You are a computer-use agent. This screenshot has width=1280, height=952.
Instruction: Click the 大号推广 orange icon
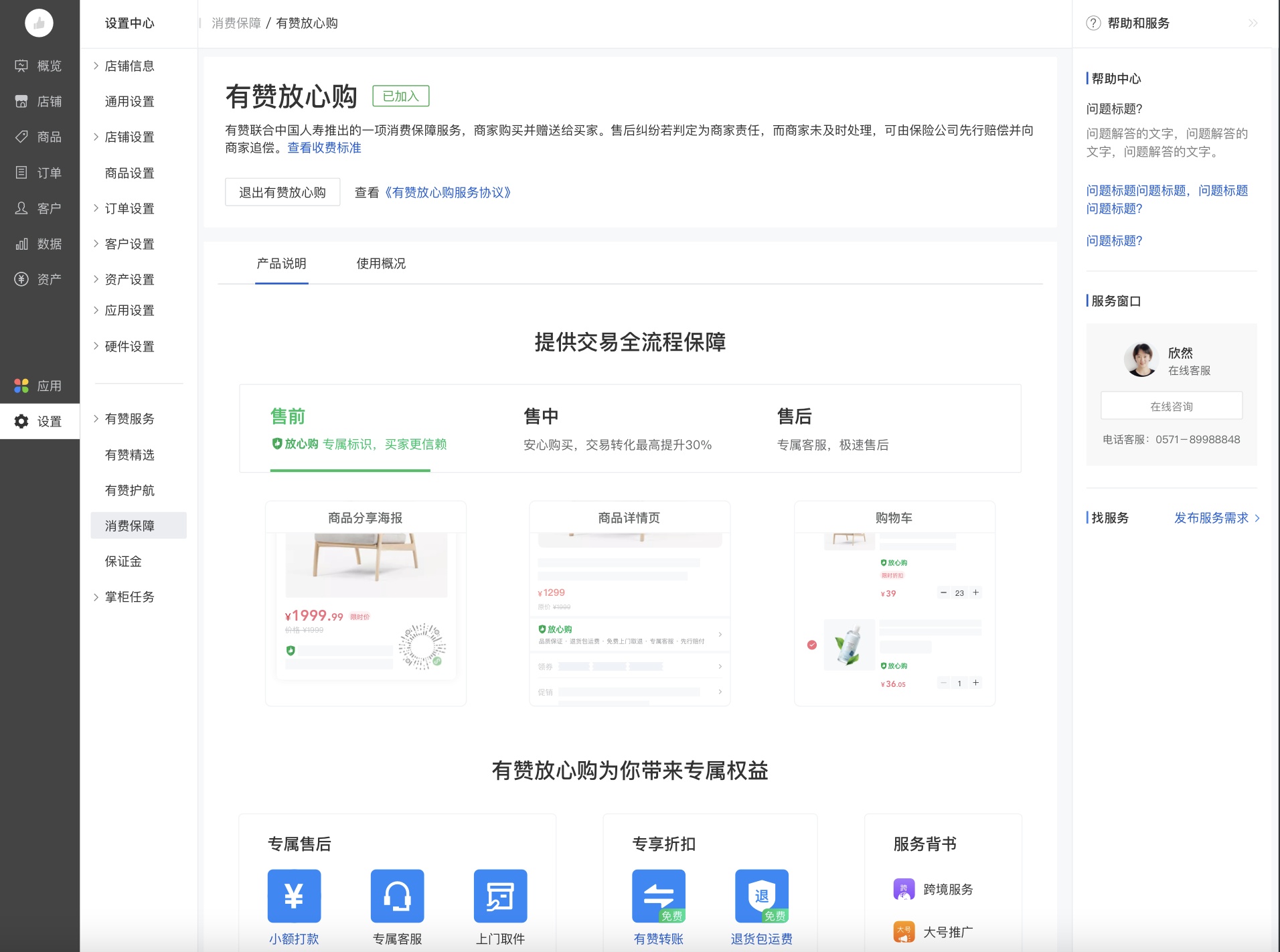tap(904, 932)
